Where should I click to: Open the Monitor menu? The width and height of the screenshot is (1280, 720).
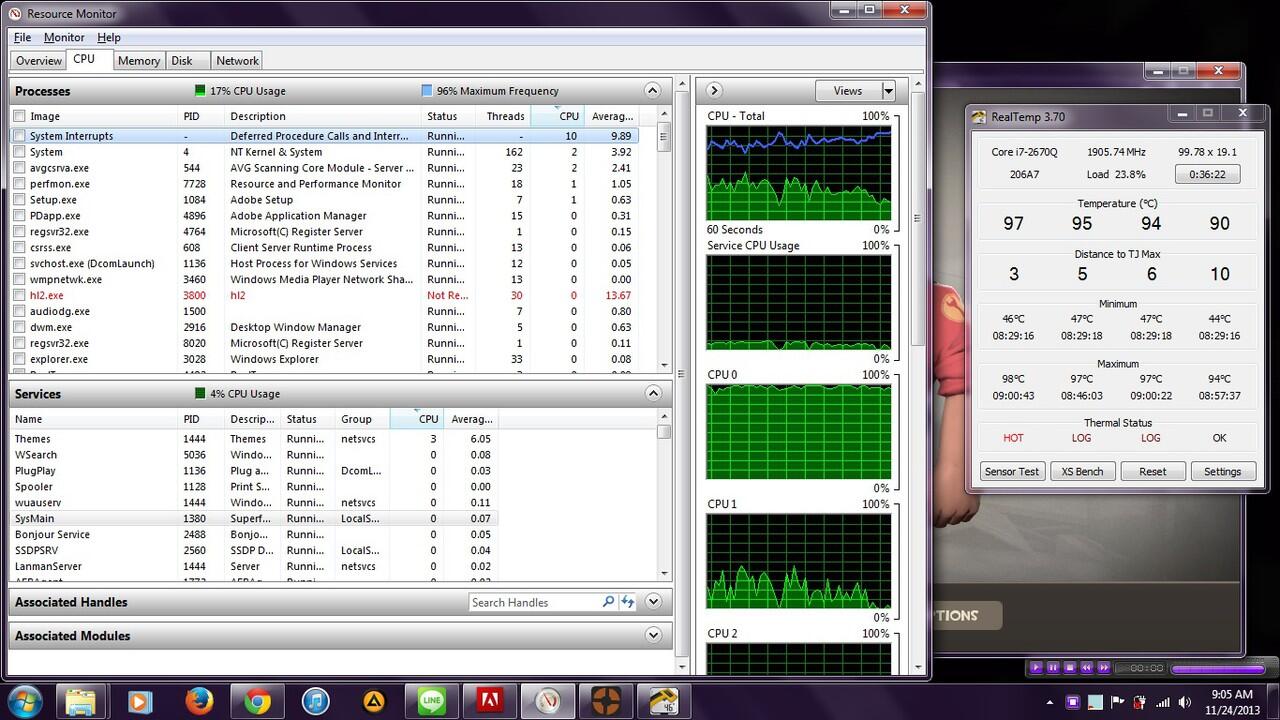64,38
